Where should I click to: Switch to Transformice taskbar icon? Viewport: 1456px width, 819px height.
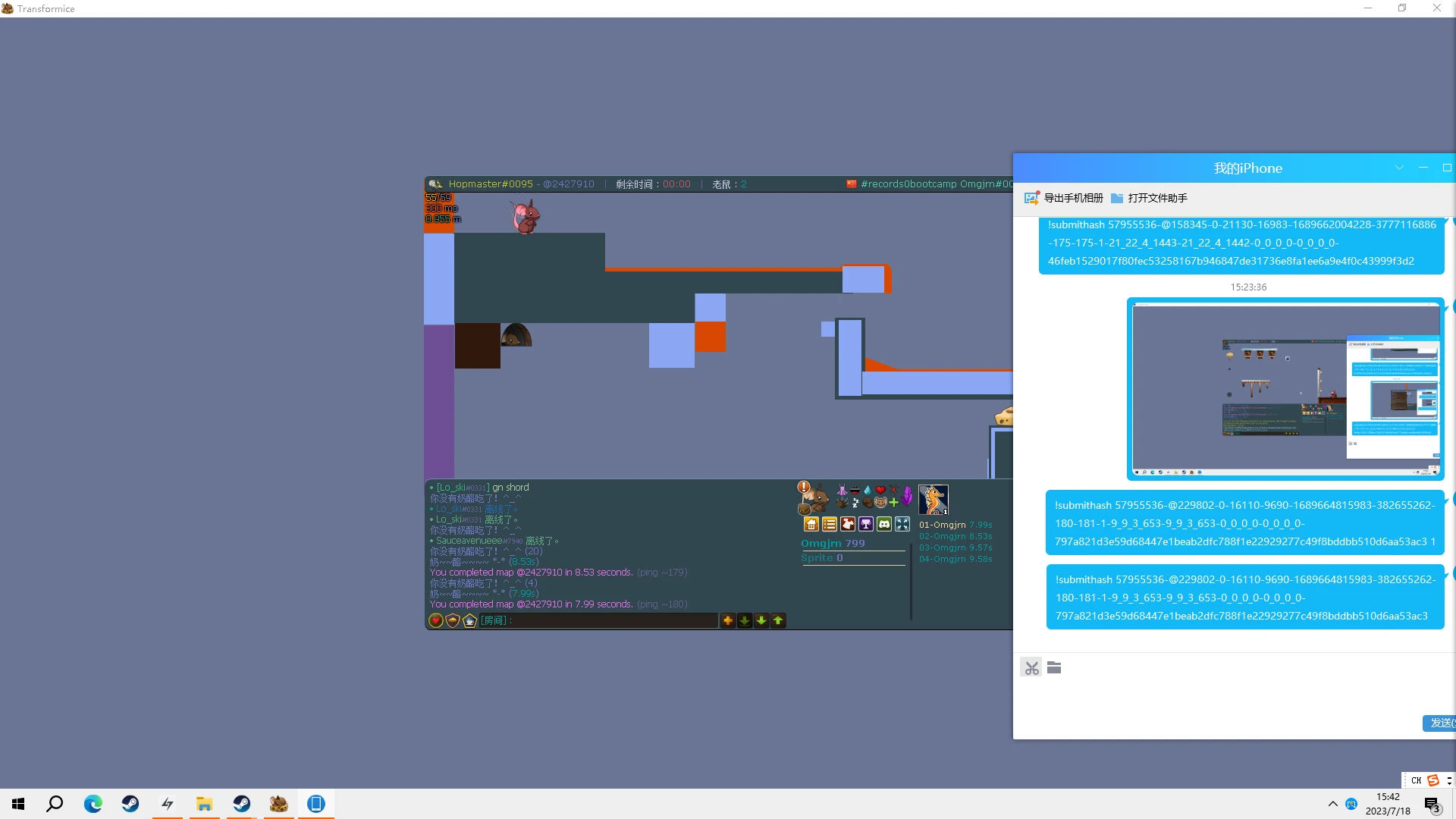point(278,804)
